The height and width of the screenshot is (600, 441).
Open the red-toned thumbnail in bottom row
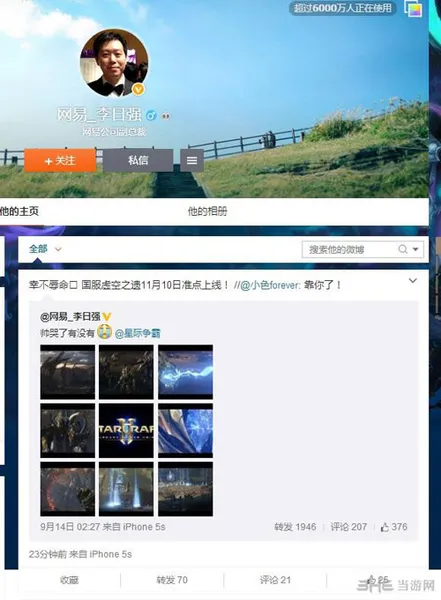click(x=67, y=489)
